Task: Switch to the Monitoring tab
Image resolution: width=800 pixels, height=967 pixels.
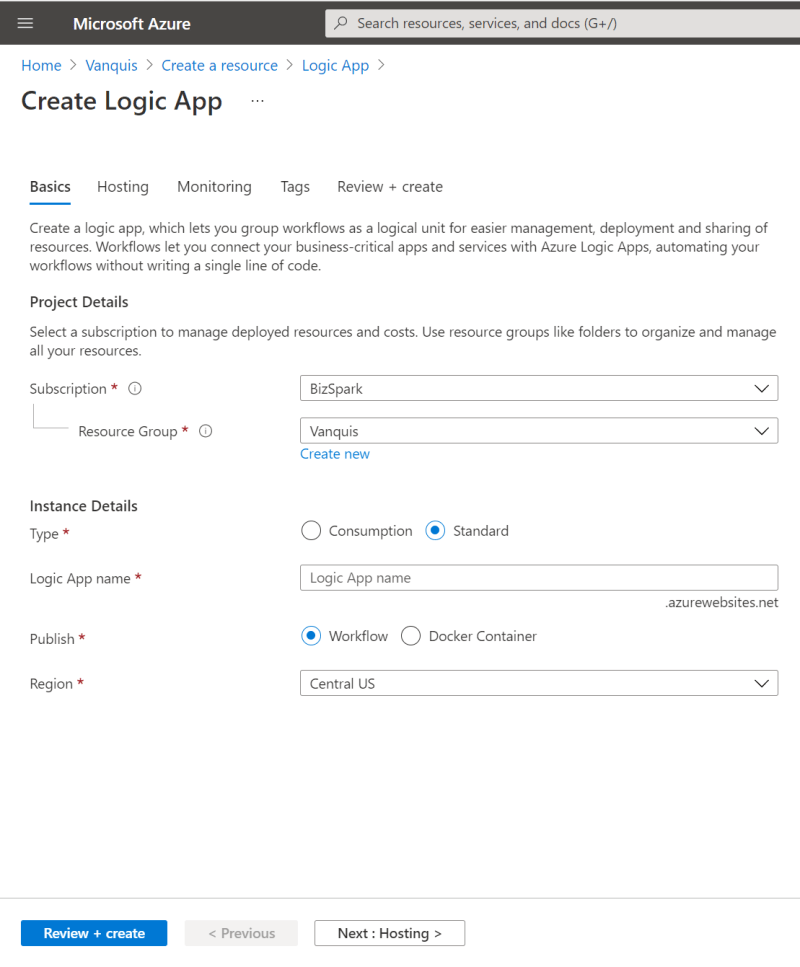Action: pos(214,187)
